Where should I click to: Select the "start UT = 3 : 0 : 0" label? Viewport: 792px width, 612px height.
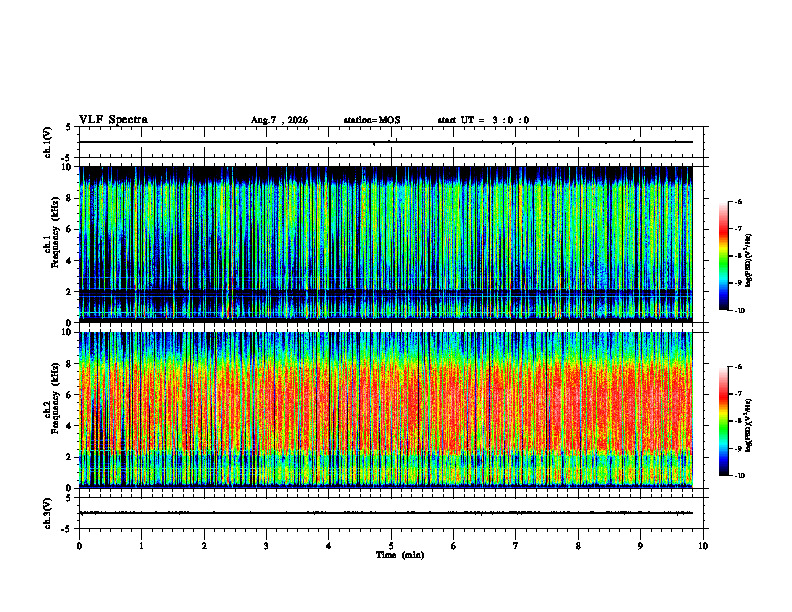(483, 120)
